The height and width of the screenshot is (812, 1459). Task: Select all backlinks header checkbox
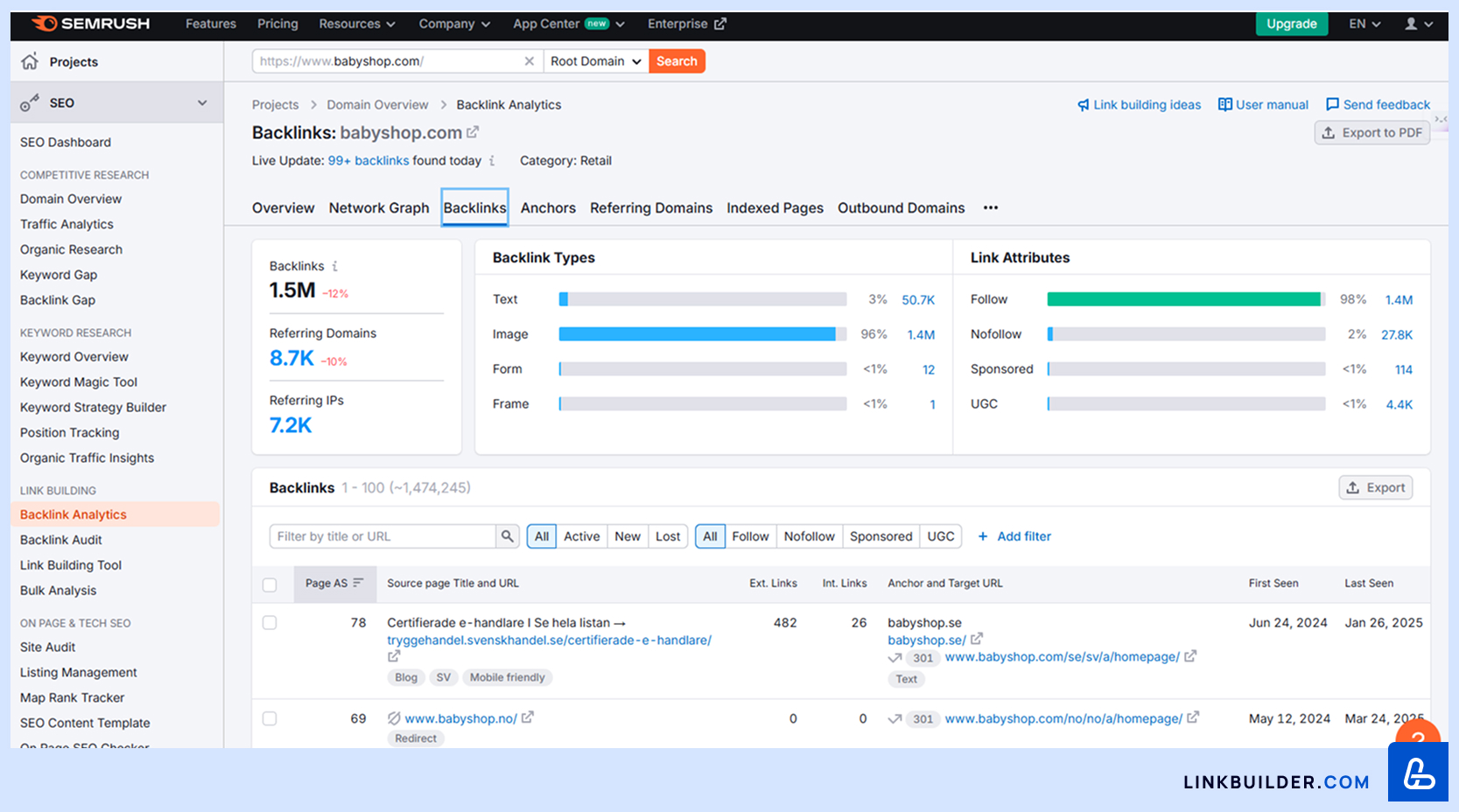pyautogui.click(x=270, y=584)
